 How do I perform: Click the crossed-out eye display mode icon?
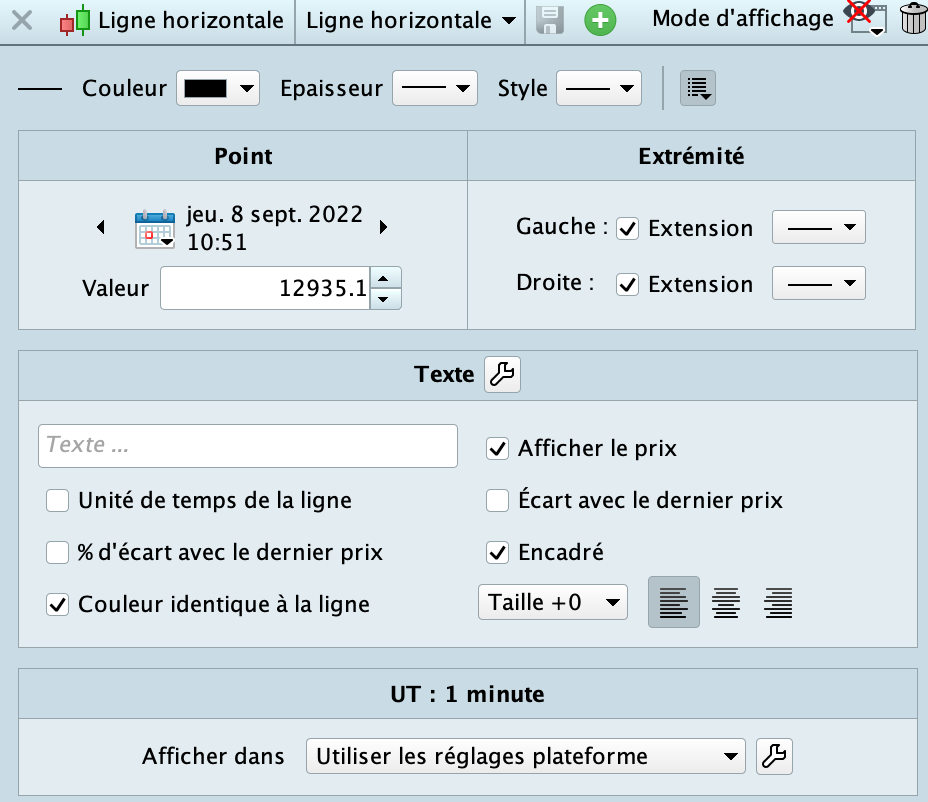864,18
